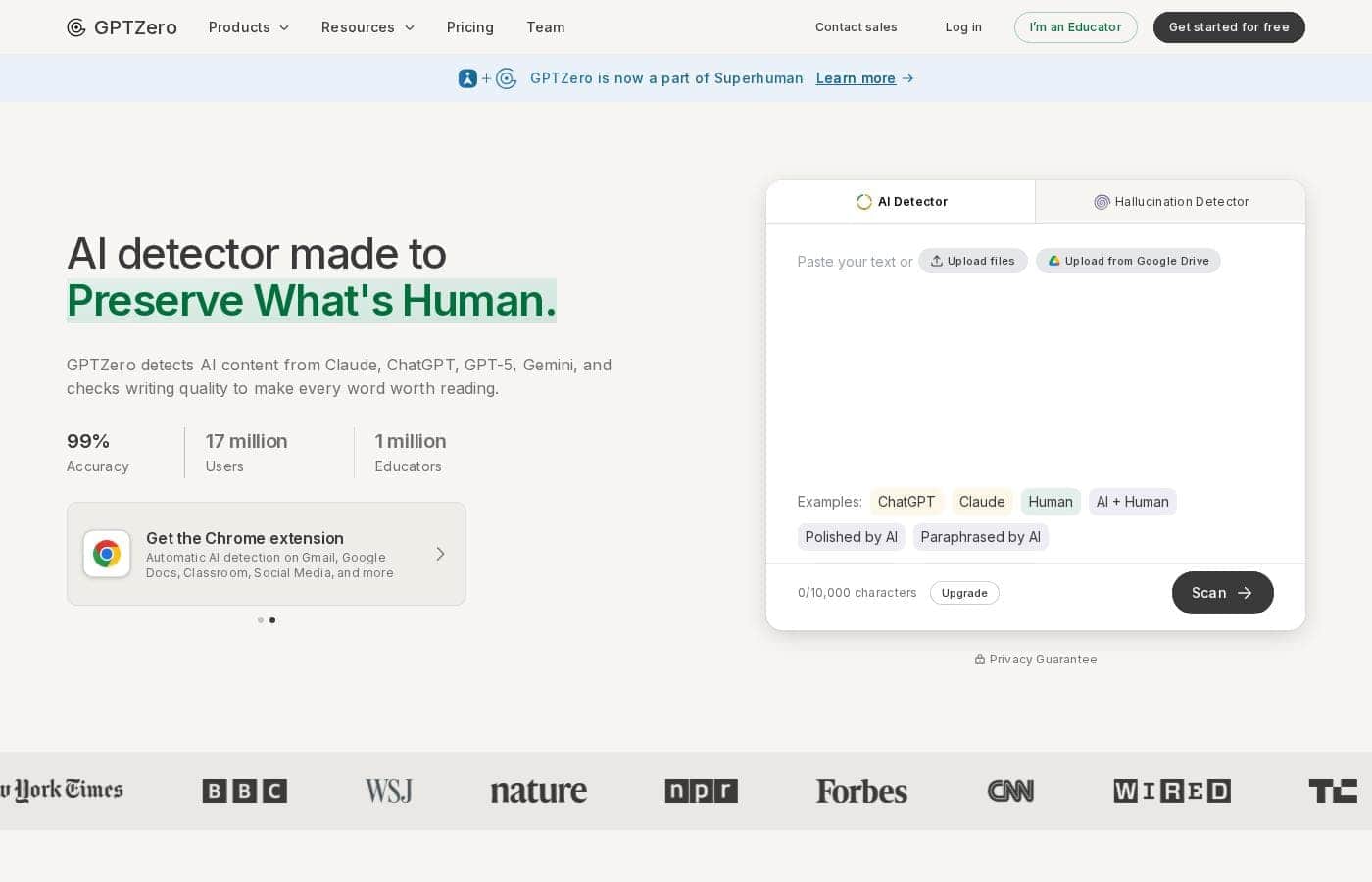Choose Upload from Google Drive
This screenshot has height=882, width=1372.
[1128, 261]
